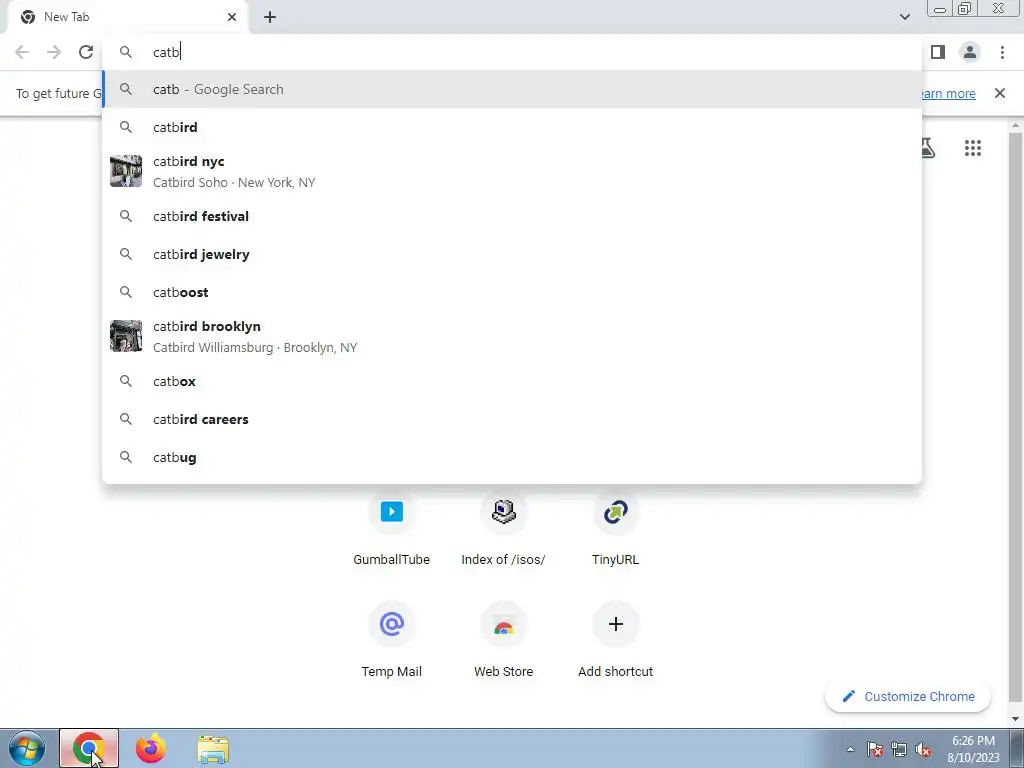Click the network tray icon

[x=899, y=749]
